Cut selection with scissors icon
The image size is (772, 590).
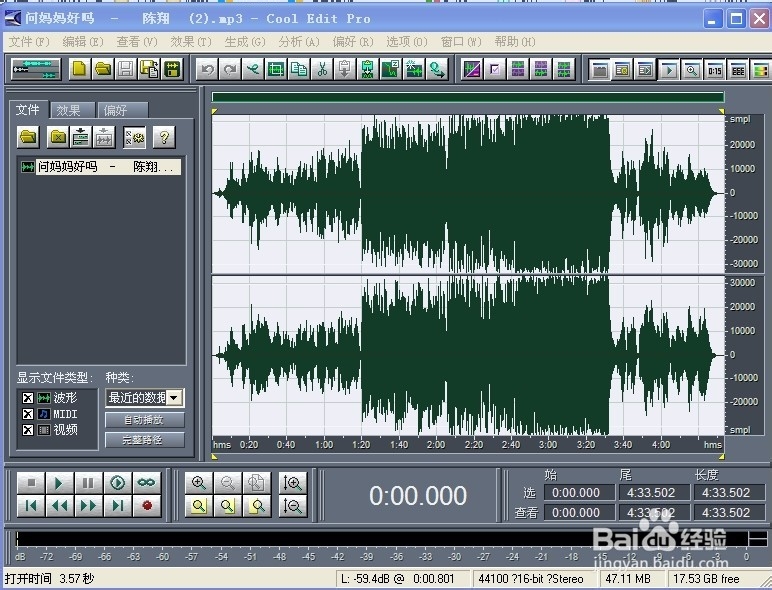[x=322, y=69]
